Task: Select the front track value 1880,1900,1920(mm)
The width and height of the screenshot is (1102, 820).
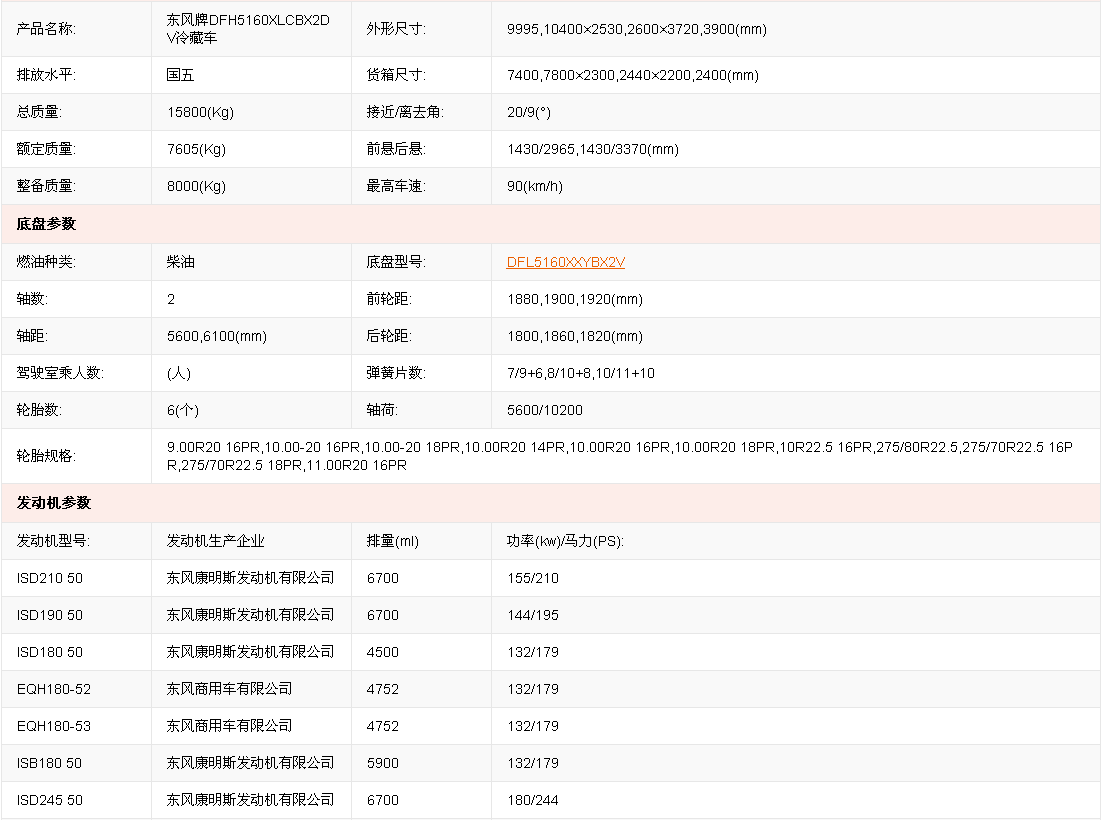Action: pyautogui.click(x=575, y=299)
